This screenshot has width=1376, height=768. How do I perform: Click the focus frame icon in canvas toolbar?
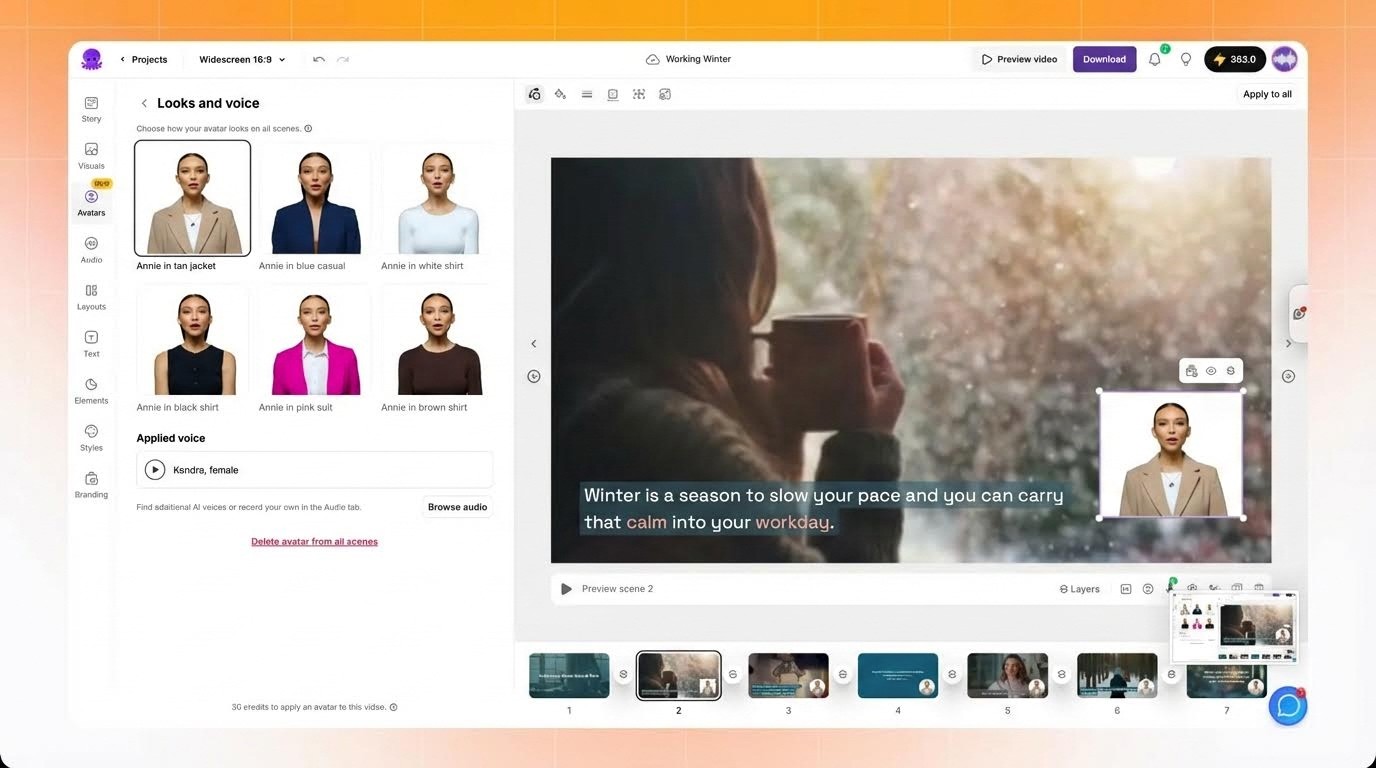pos(639,94)
